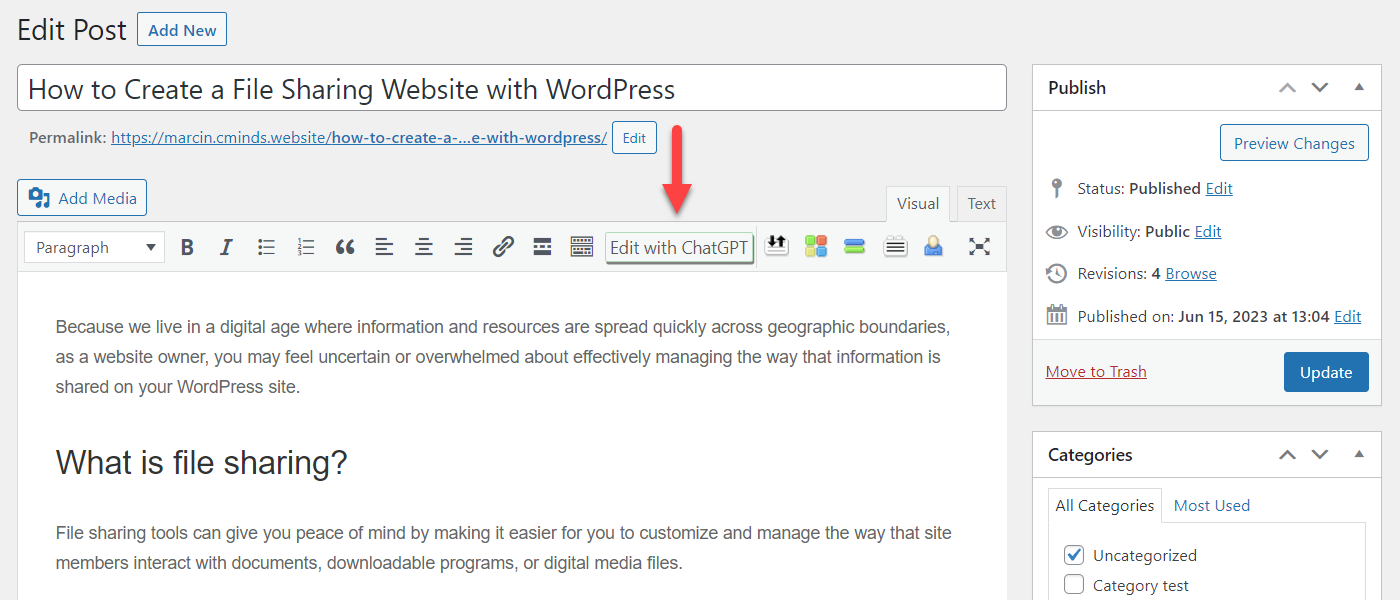Insert a bulleted list
Viewport: 1400px width, 600px height.
(266, 247)
